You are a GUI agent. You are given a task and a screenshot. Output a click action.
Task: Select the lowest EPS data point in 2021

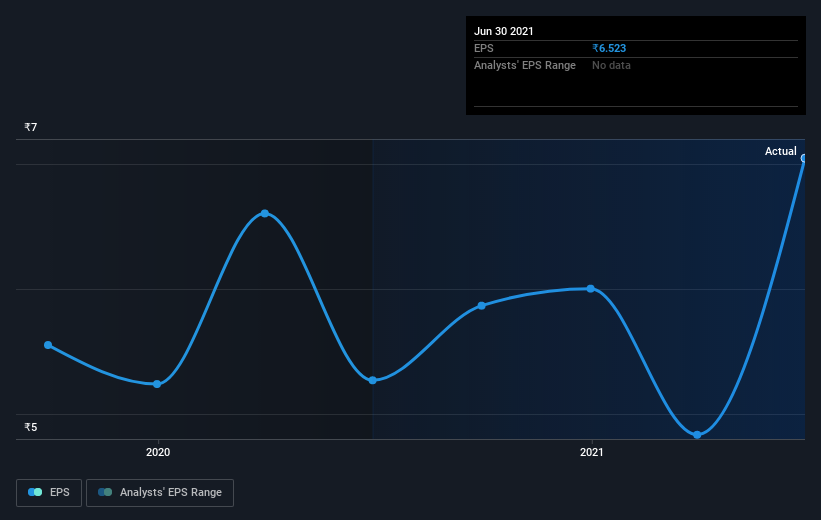click(x=697, y=435)
